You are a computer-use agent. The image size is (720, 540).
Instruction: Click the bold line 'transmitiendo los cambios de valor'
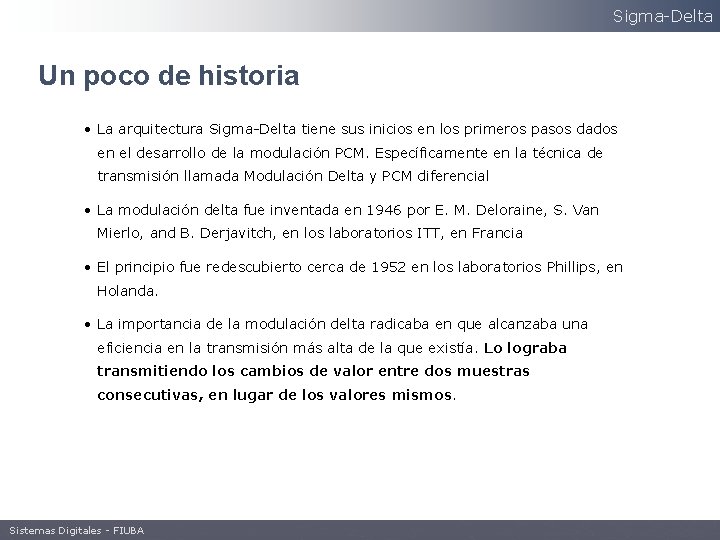(x=313, y=371)
